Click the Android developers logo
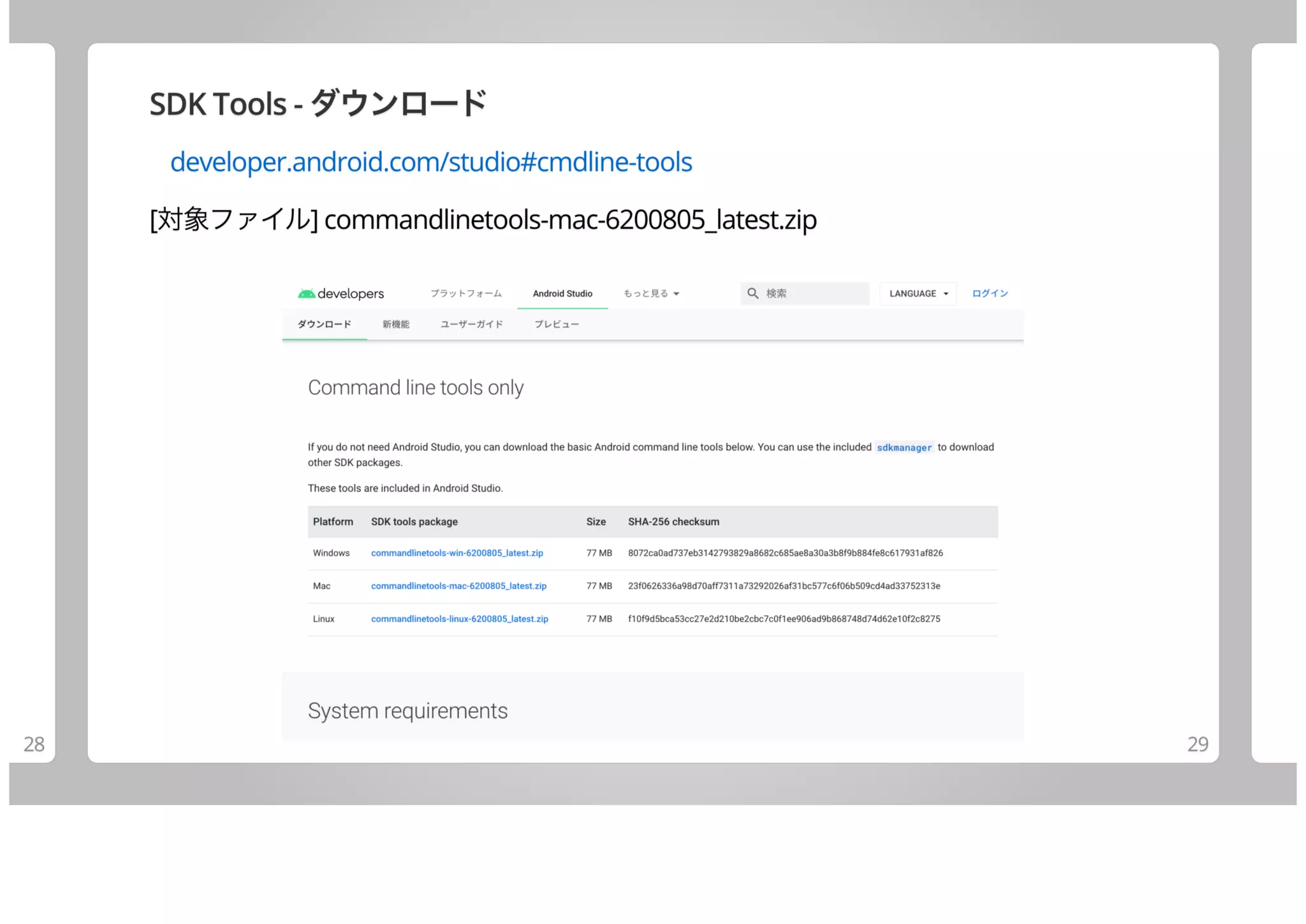The height and width of the screenshot is (924, 1306). pyautogui.click(x=341, y=293)
